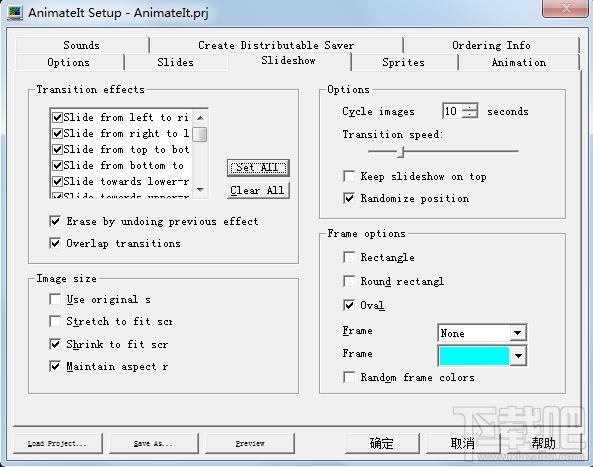
Task: Uncheck Slide from left to right effect
Action: [57, 117]
